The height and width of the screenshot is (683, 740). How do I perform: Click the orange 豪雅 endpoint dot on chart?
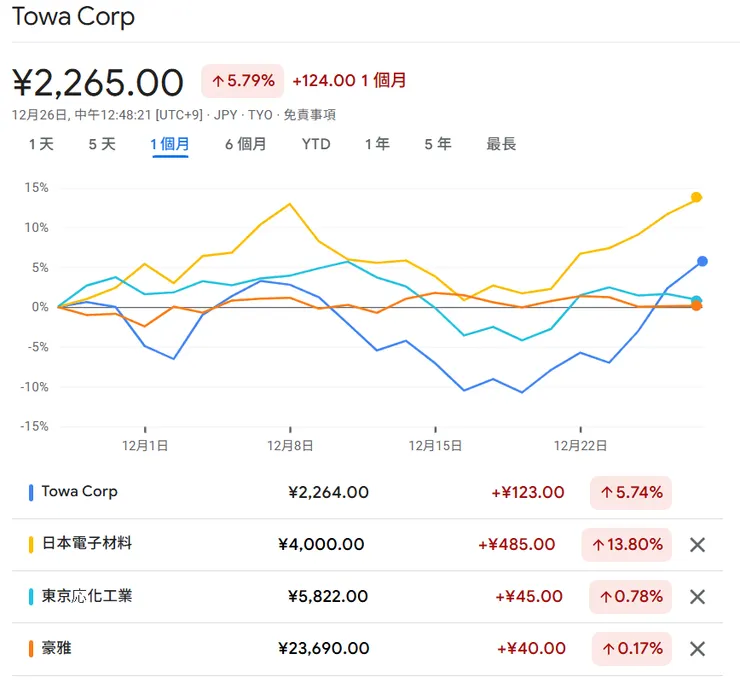pos(696,306)
